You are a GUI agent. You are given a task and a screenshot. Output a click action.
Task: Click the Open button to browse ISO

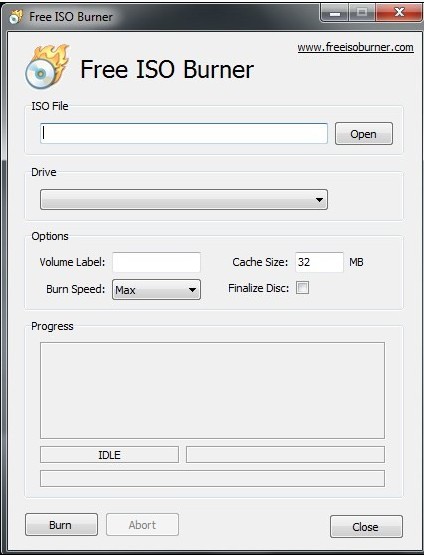364,134
